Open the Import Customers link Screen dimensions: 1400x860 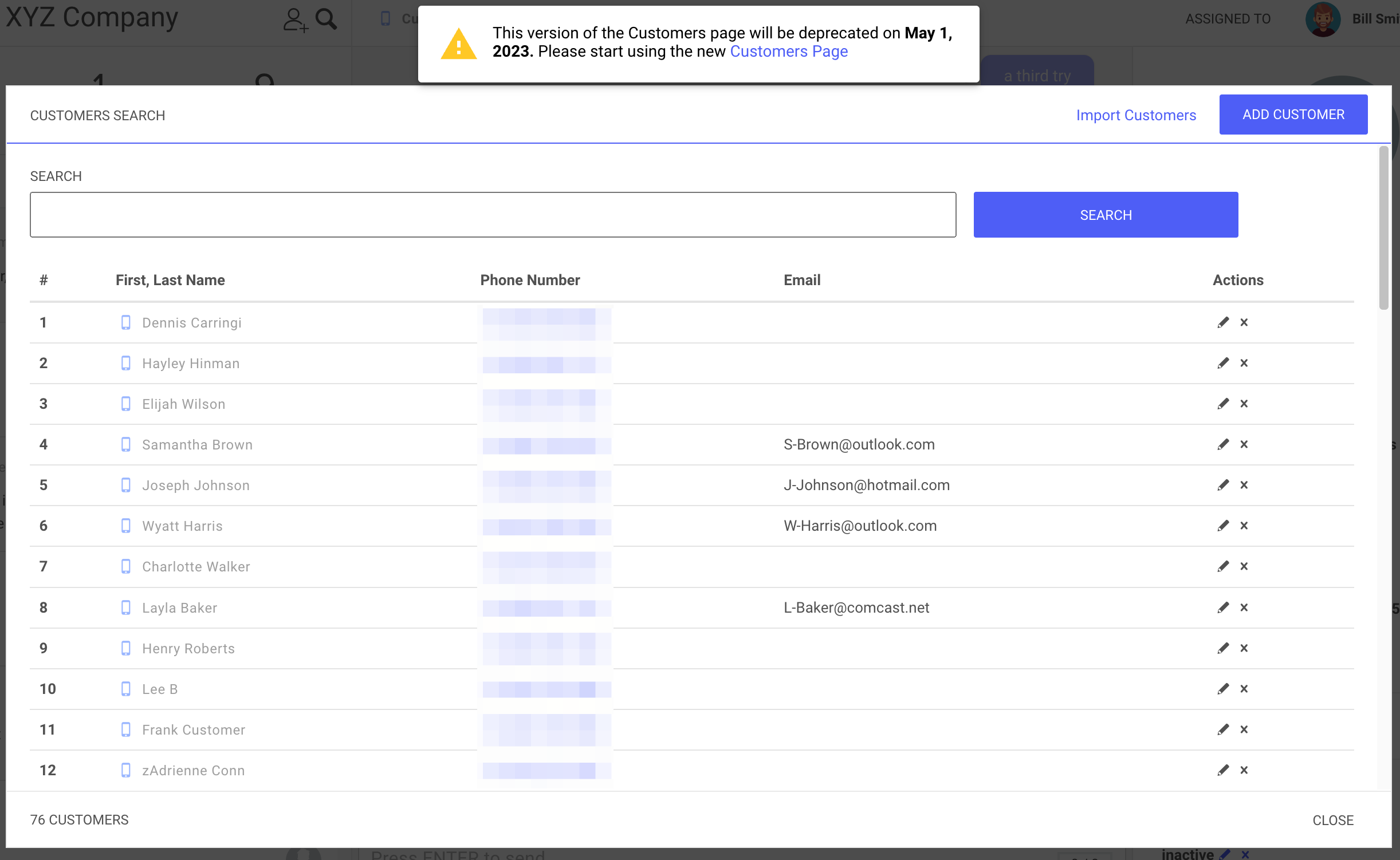[1135, 115]
